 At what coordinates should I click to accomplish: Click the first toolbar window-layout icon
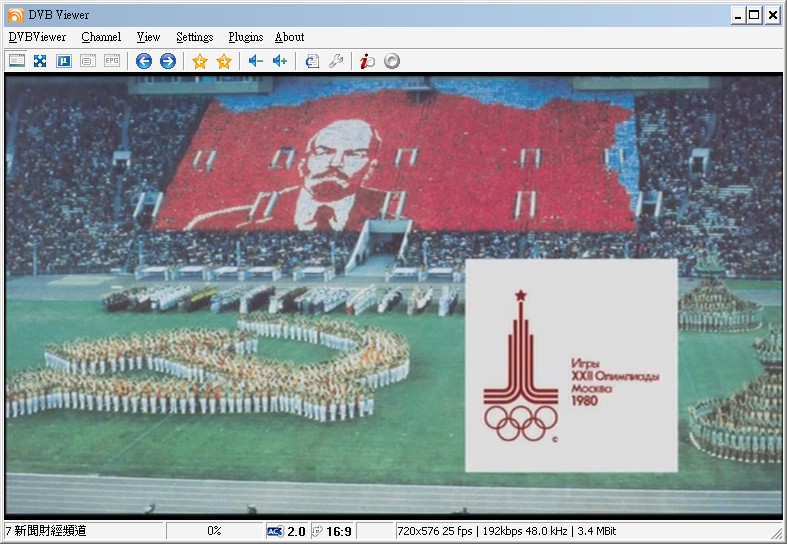(17, 61)
